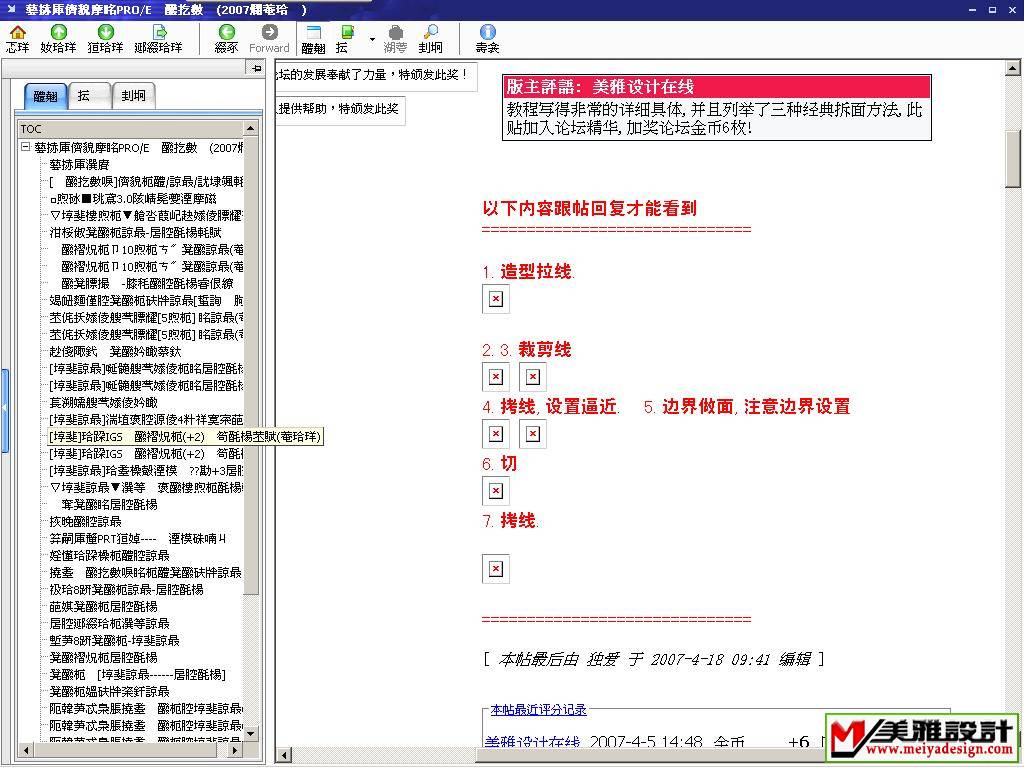Click the TOC list scroll-down arrow
The image size is (1024, 768).
click(x=251, y=734)
